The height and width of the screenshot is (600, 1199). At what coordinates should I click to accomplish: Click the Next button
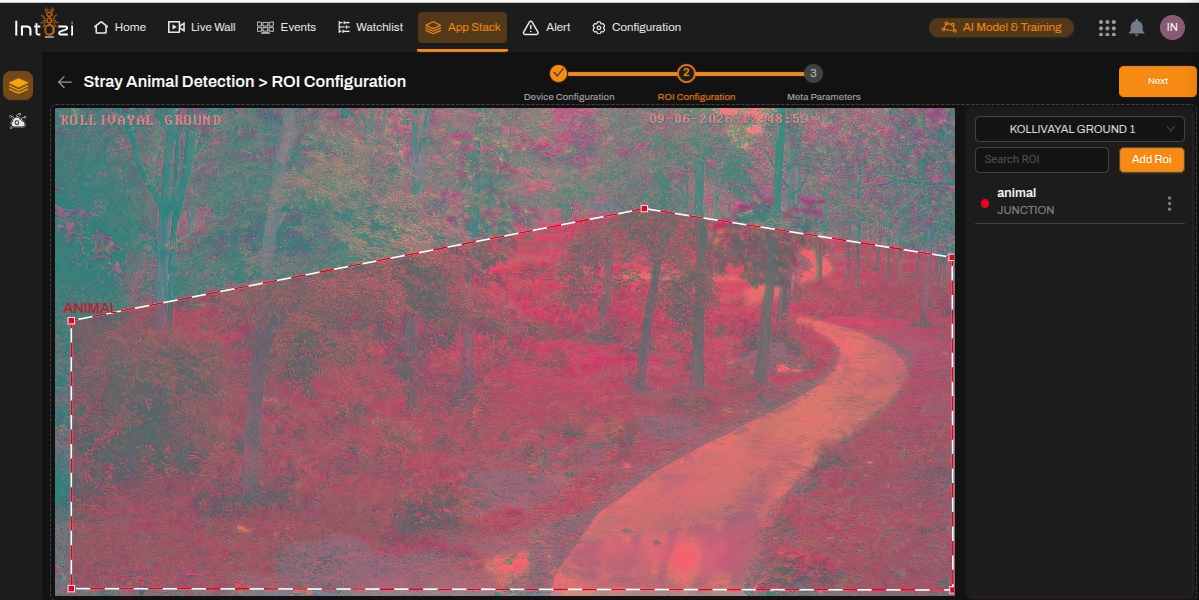pos(1157,81)
